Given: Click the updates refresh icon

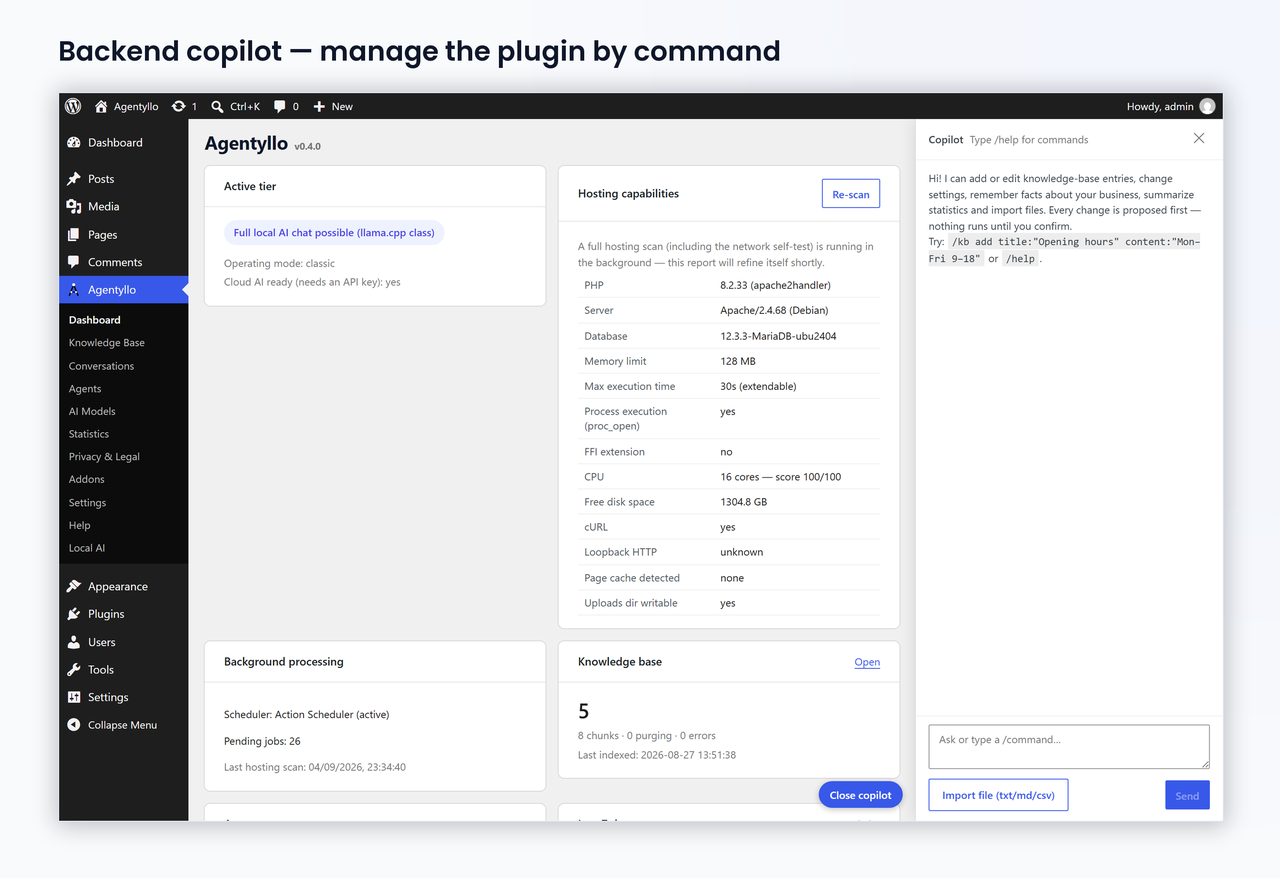Looking at the screenshot, I should (178, 106).
